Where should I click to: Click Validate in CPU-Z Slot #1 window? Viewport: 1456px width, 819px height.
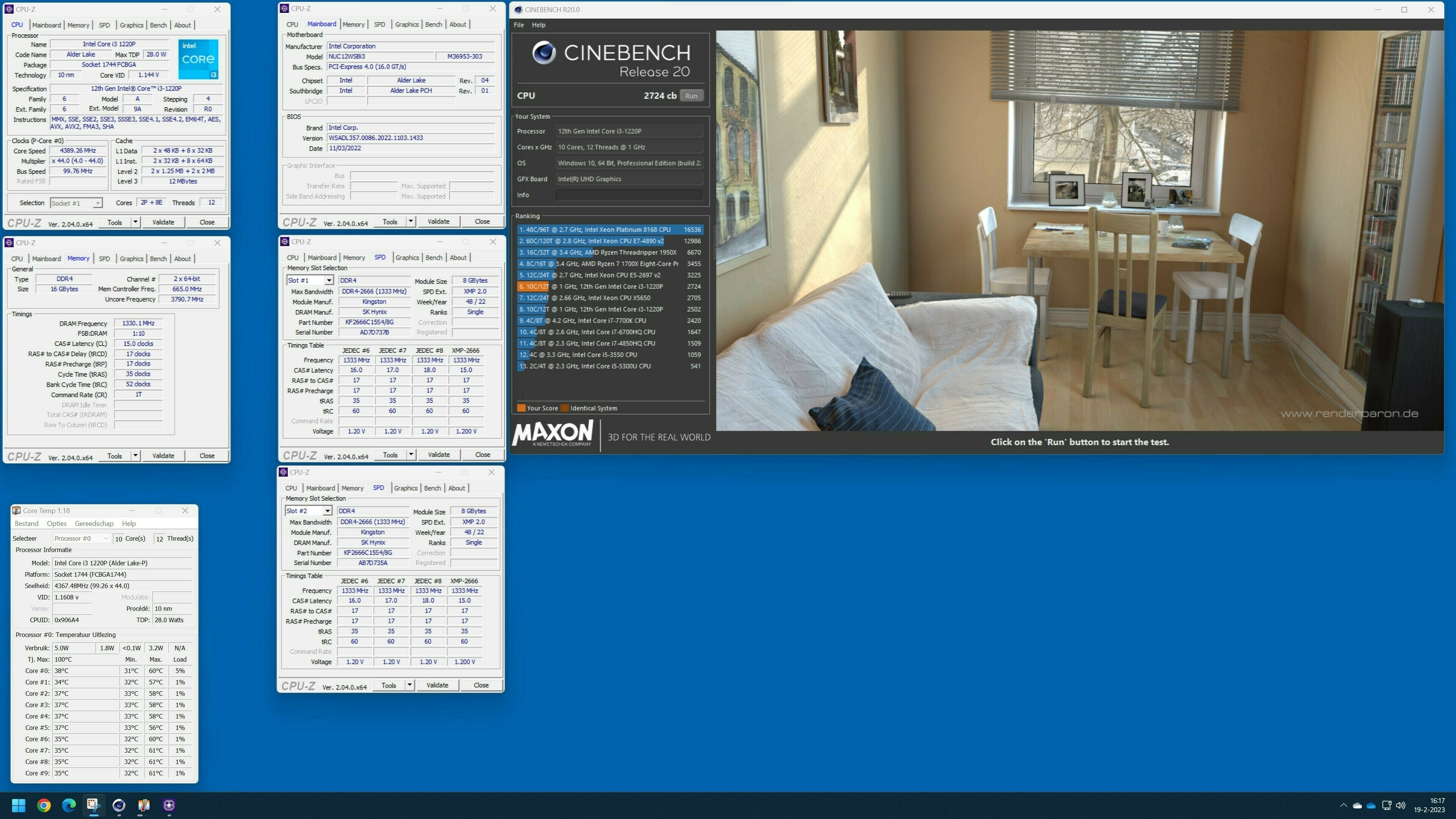pos(439,455)
